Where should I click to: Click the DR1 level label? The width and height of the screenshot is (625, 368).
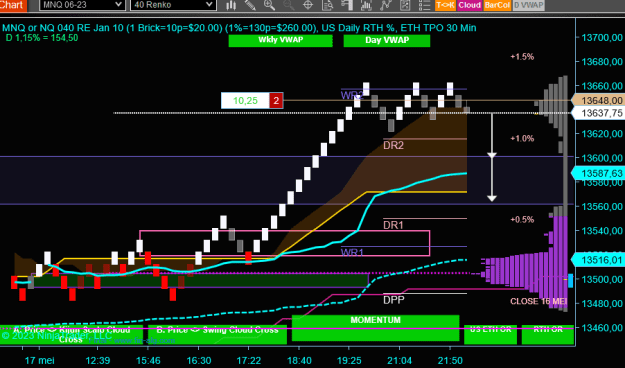[x=393, y=225]
